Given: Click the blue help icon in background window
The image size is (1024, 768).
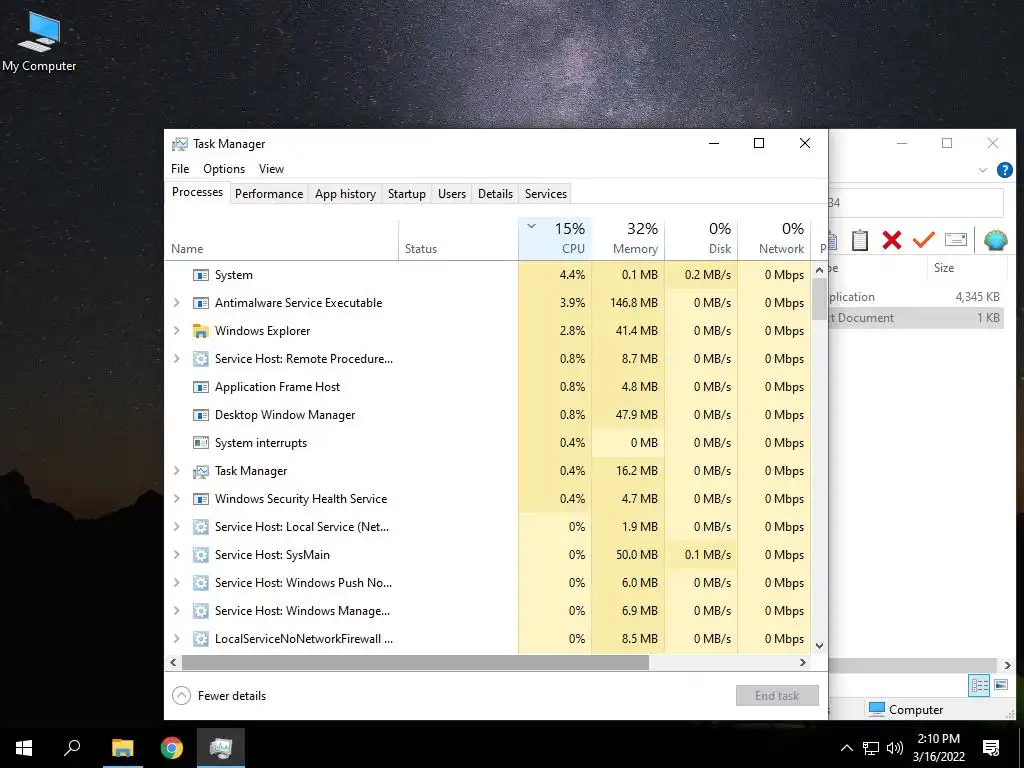Looking at the screenshot, I should [x=1004, y=170].
